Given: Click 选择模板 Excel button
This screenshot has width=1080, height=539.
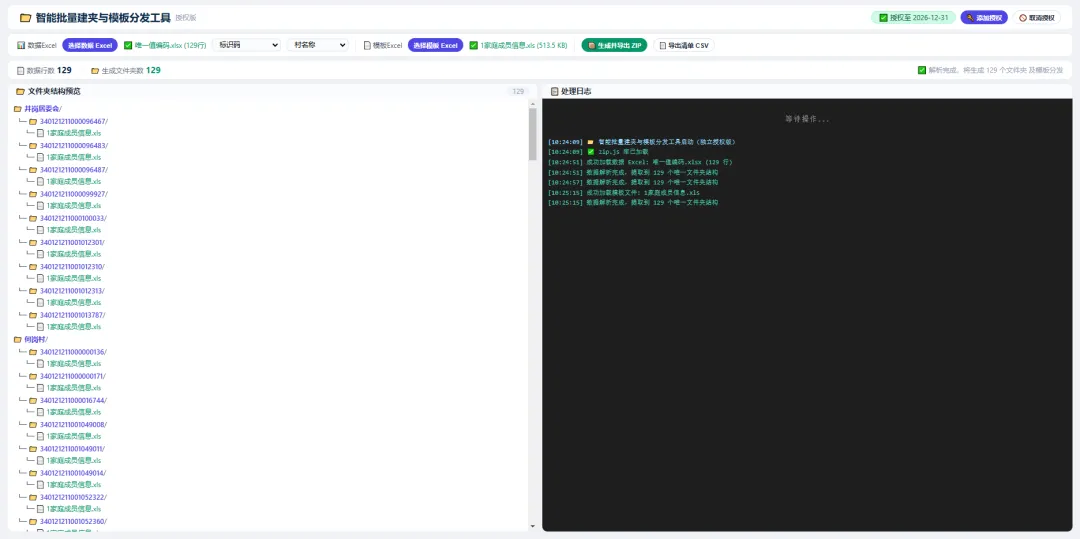Looking at the screenshot, I should 435,45.
